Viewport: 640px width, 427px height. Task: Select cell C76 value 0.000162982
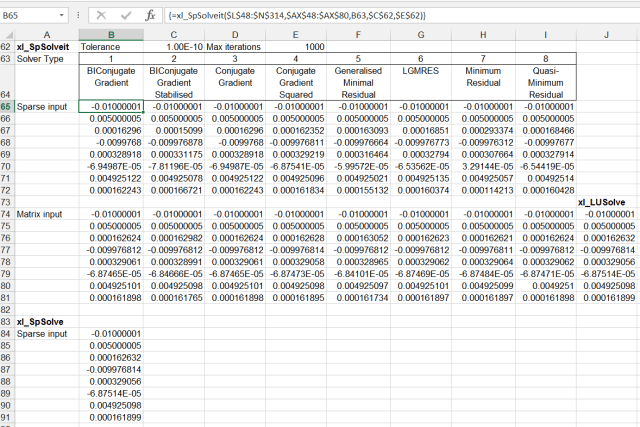point(174,238)
